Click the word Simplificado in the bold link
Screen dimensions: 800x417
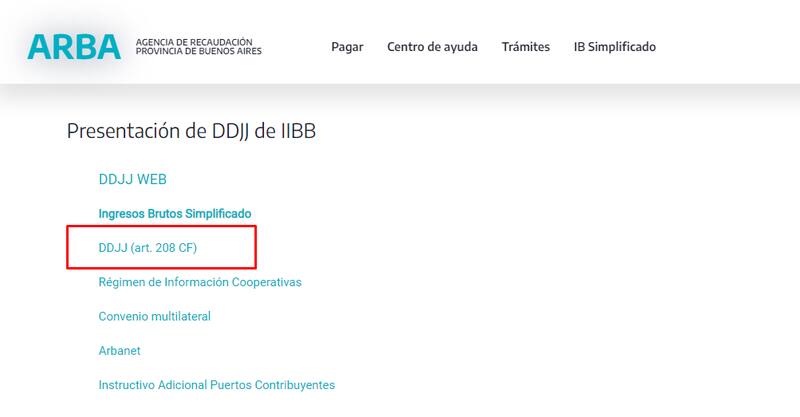tap(220, 214)
